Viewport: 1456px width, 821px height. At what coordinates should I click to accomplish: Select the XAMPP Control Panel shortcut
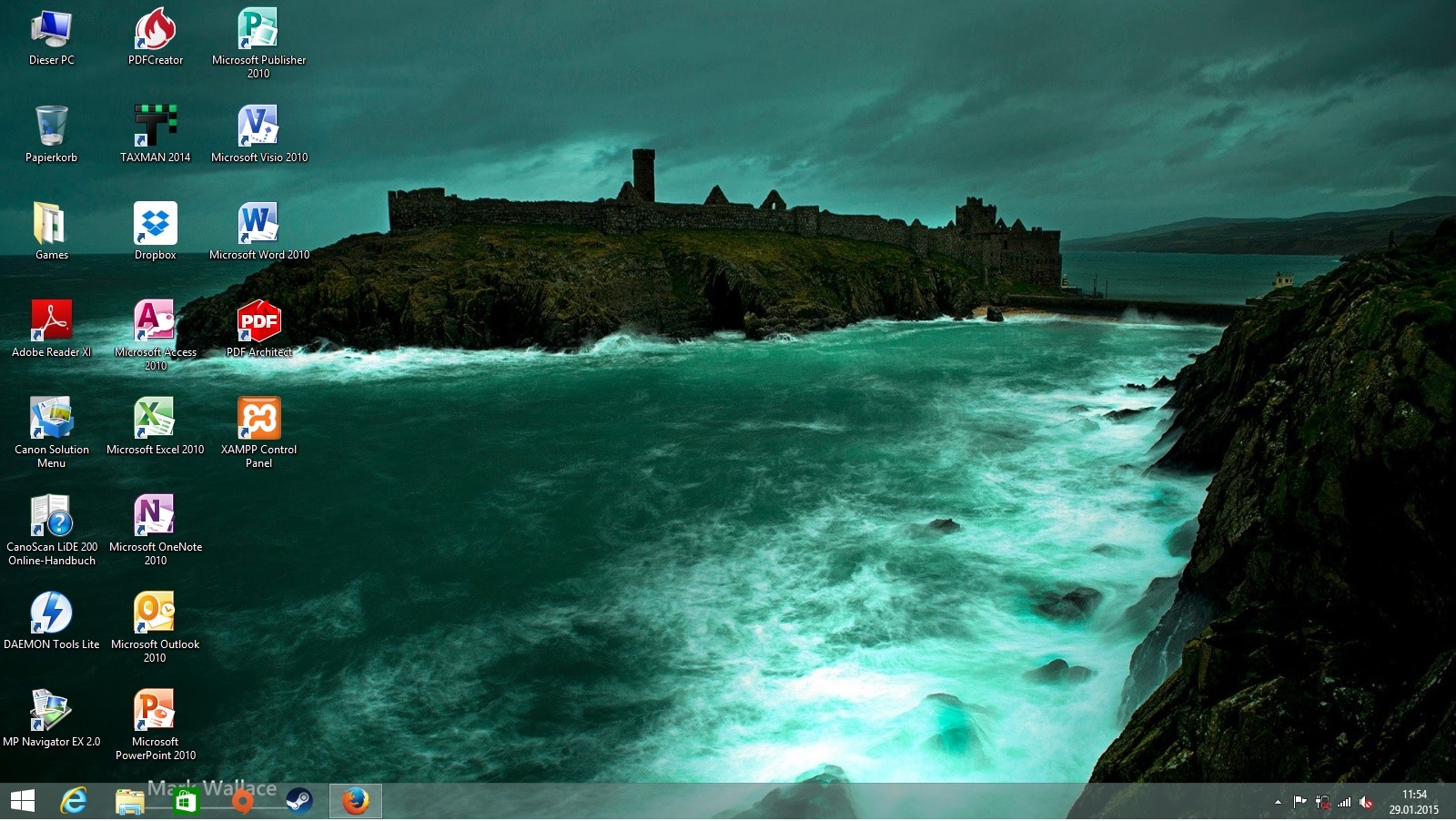coord(258,419)
